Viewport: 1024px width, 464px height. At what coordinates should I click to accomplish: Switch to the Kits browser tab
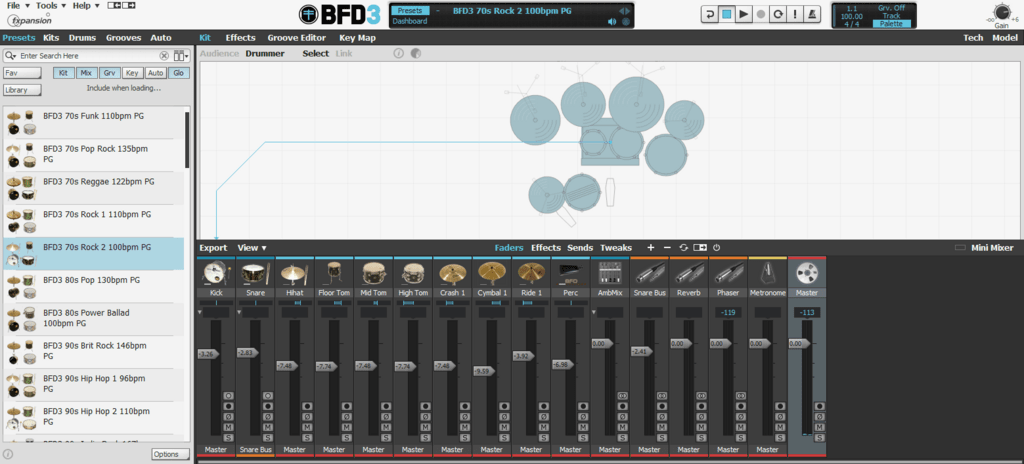(51, 38)
